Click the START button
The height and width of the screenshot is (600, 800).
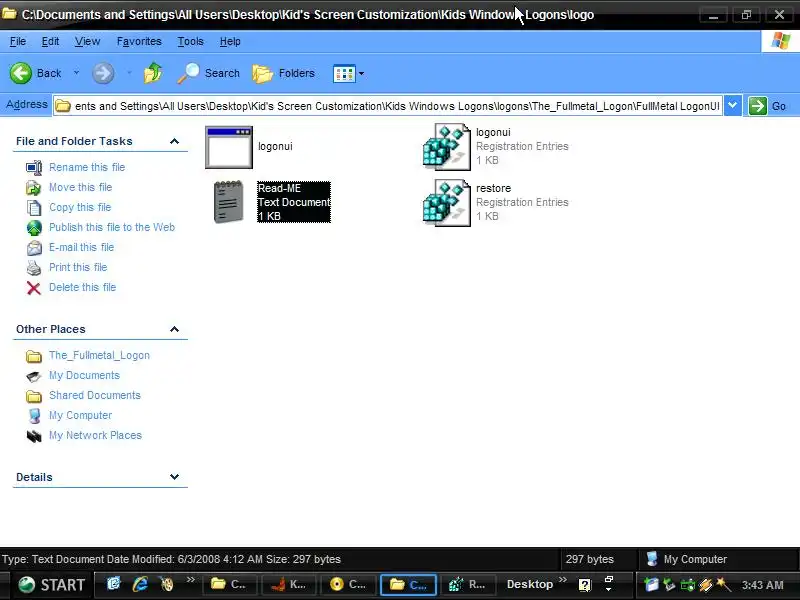[51, 585]
